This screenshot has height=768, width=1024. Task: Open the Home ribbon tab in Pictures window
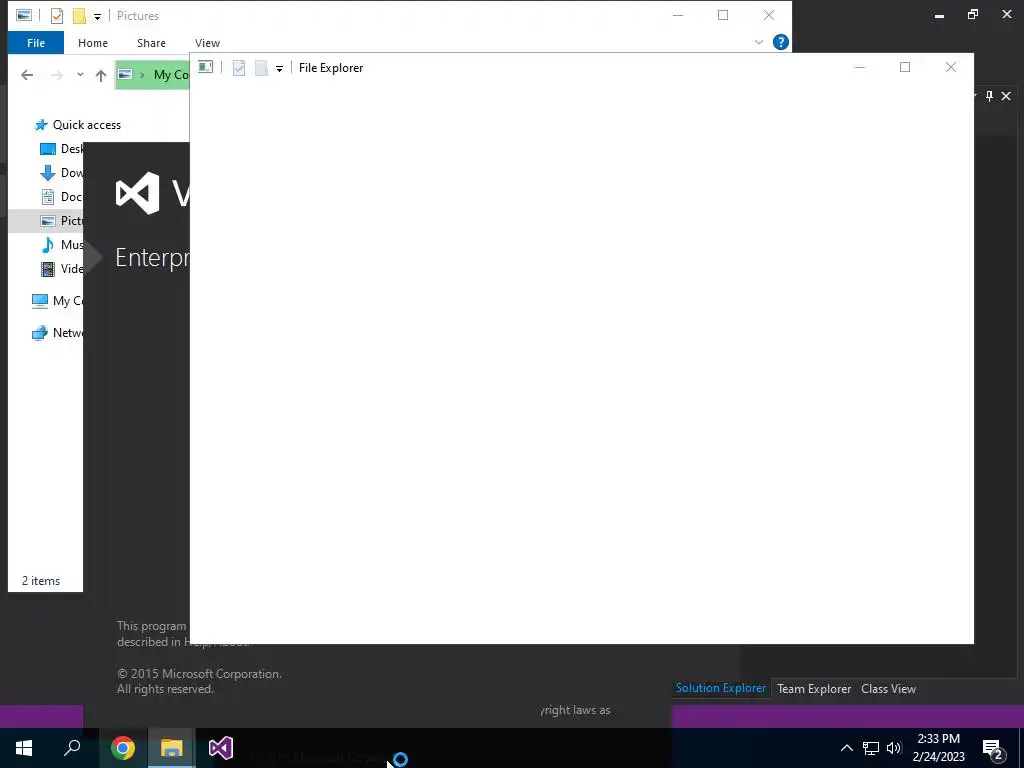(93, 43)
